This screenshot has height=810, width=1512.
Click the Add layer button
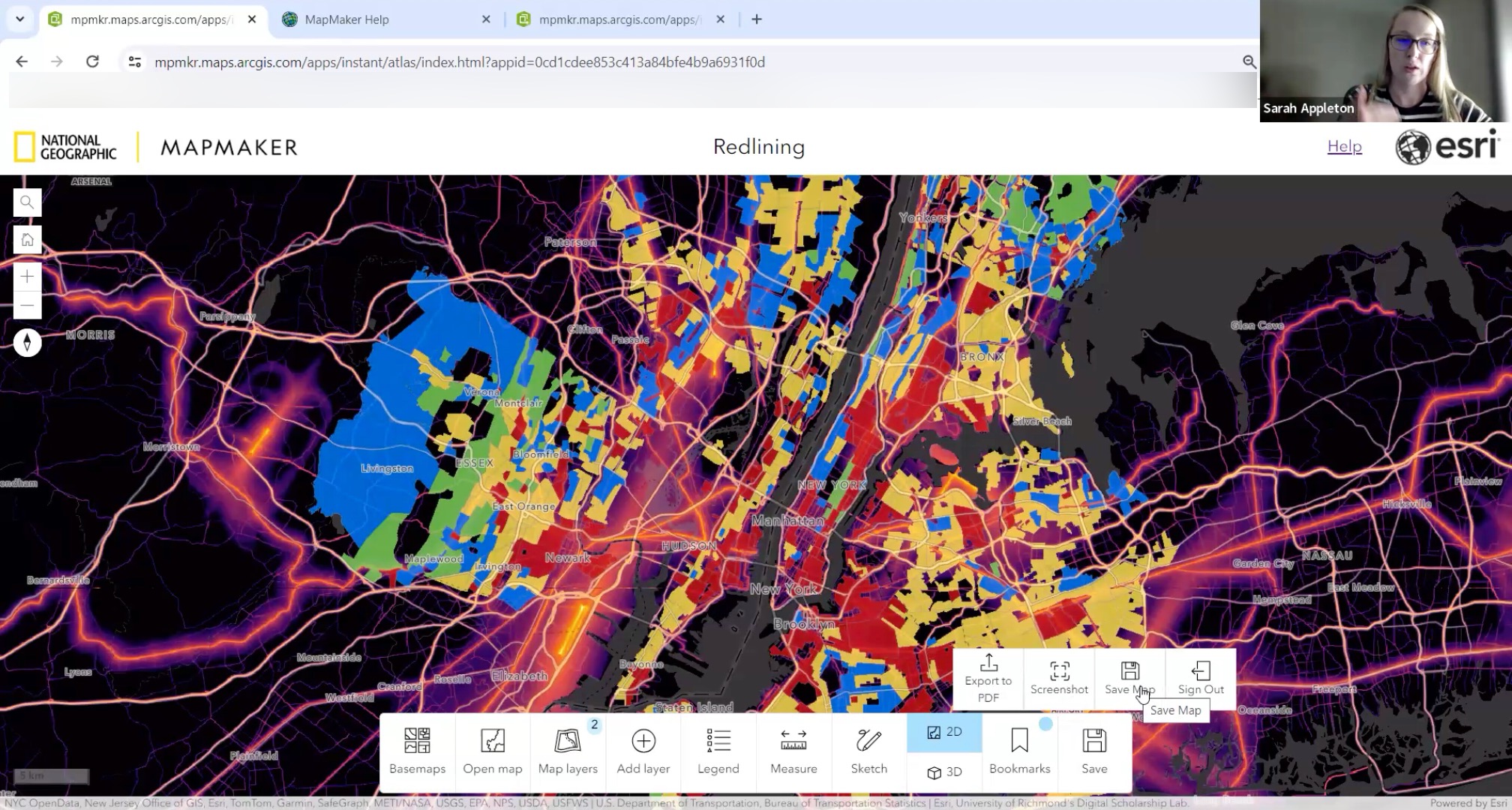643,750
